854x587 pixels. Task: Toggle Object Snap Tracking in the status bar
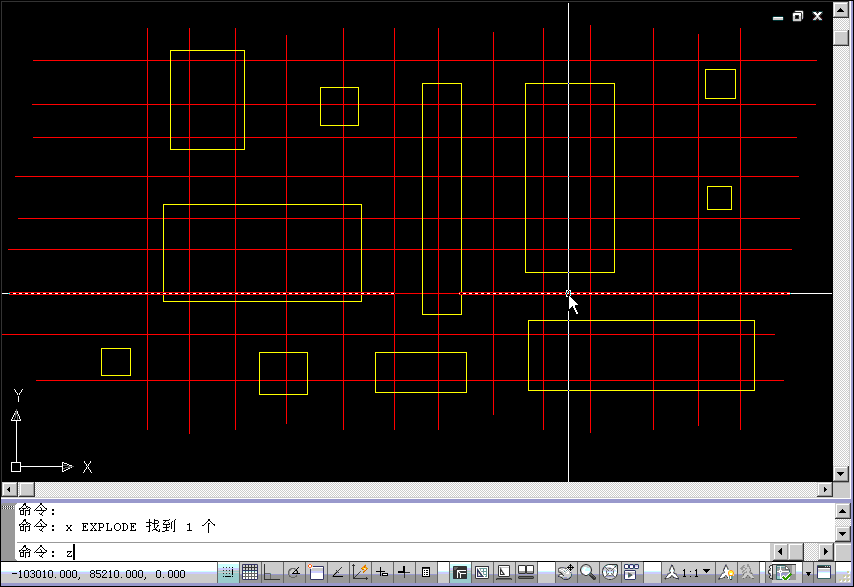[338, 573]
